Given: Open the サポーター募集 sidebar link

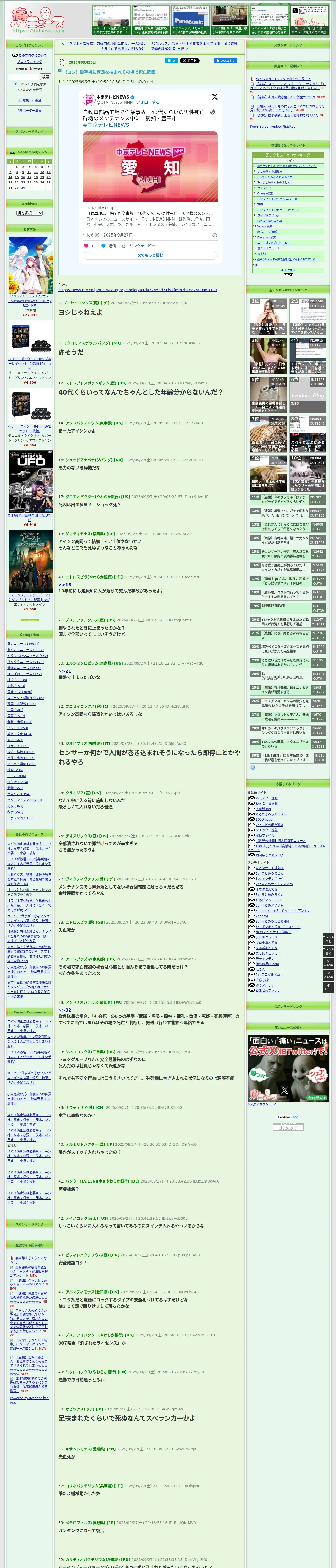Looking at the screenshot, I should 29,110.
